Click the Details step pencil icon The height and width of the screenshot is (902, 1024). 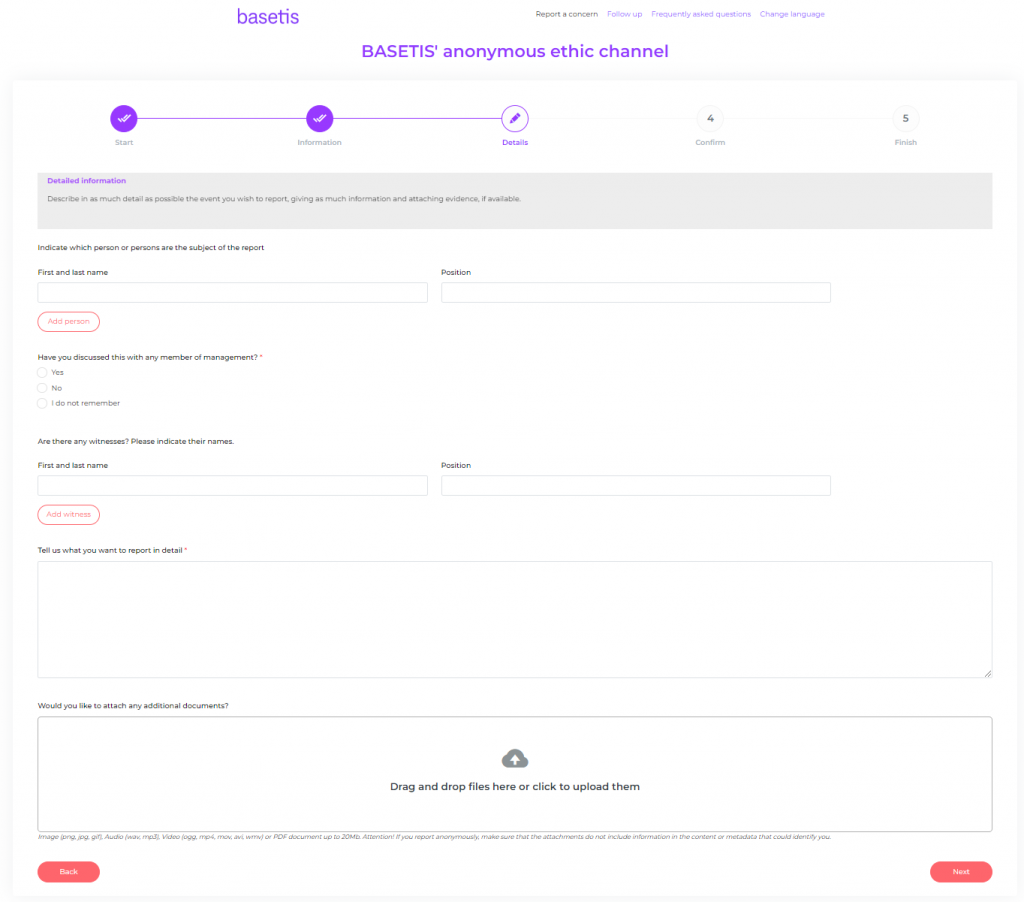coord(515,118)
